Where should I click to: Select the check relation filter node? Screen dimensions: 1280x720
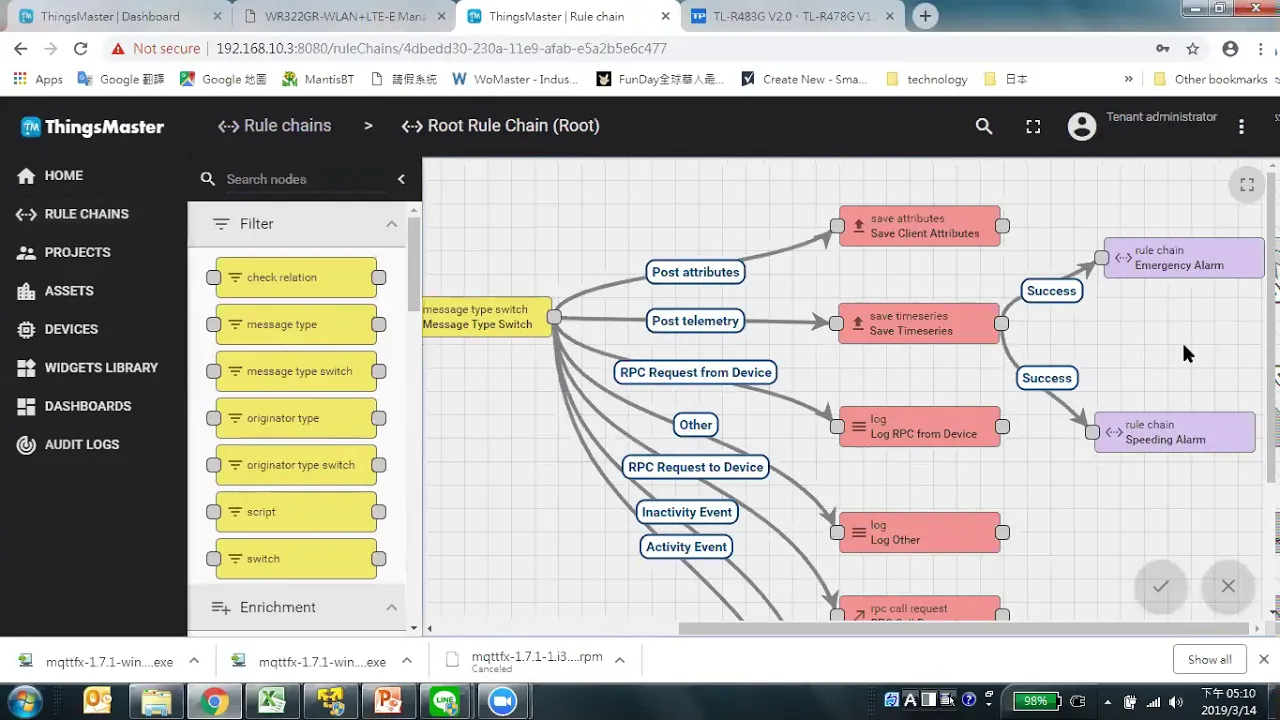coord(296,277)
